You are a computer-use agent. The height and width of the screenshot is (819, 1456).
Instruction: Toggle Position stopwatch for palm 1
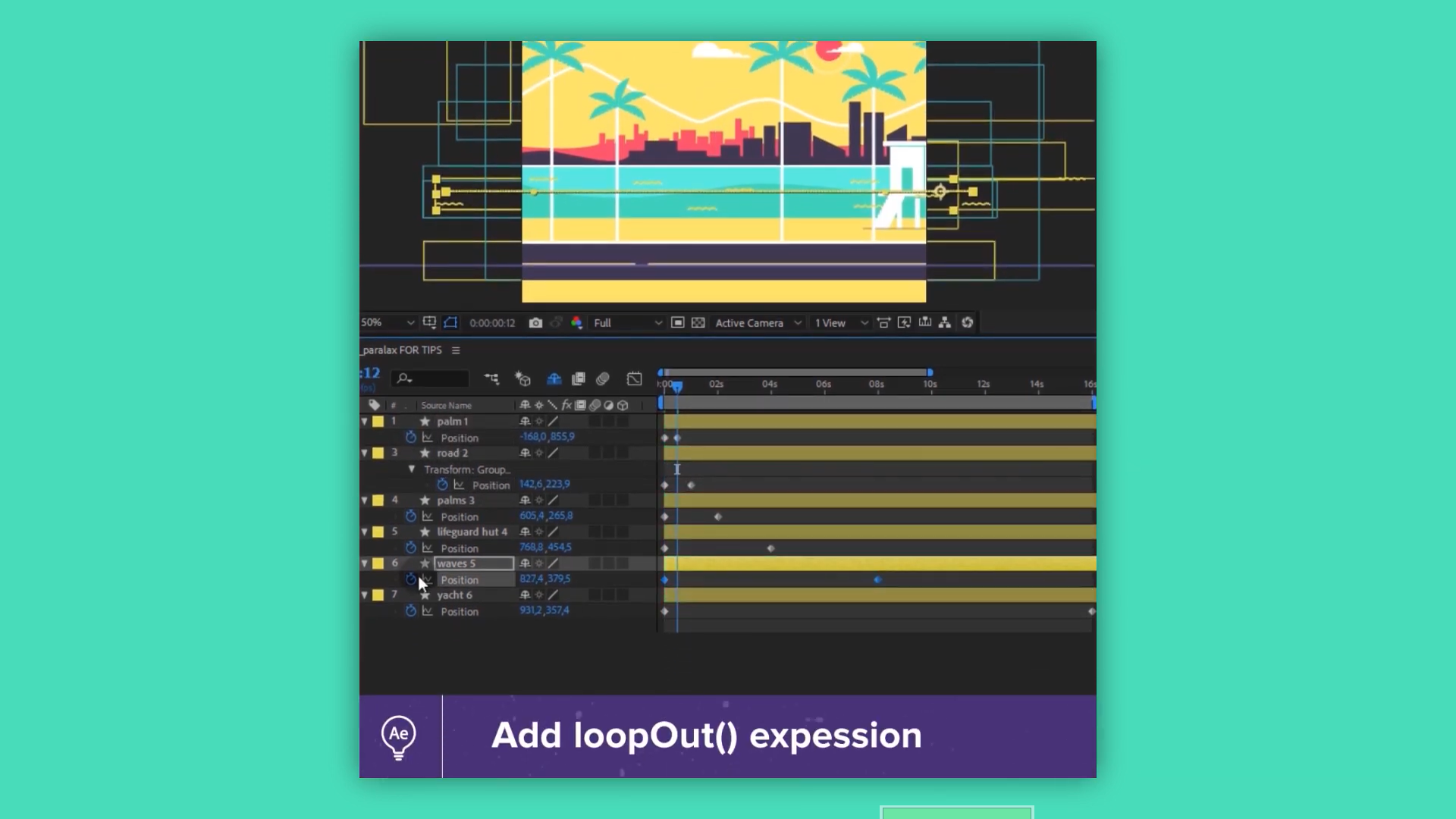[411, 438]
